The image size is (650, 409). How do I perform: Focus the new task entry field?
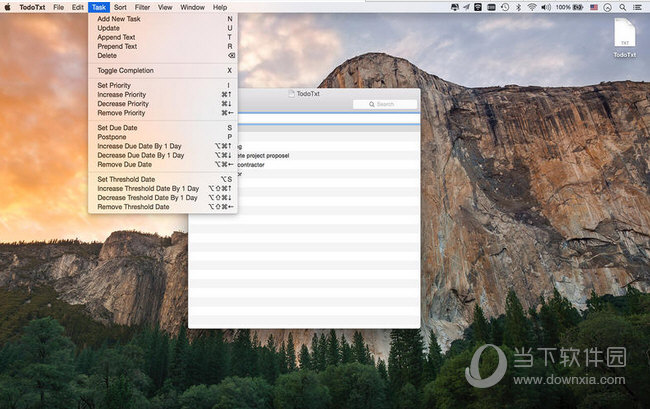[x=329, y=119]
